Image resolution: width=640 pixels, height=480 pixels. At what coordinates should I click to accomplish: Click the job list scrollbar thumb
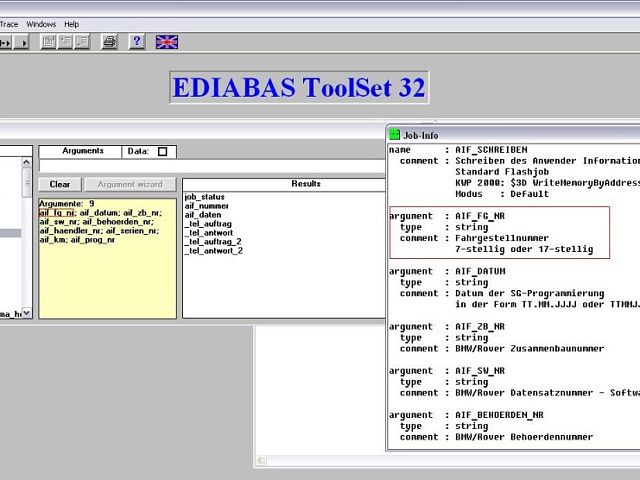click(27, 182)
